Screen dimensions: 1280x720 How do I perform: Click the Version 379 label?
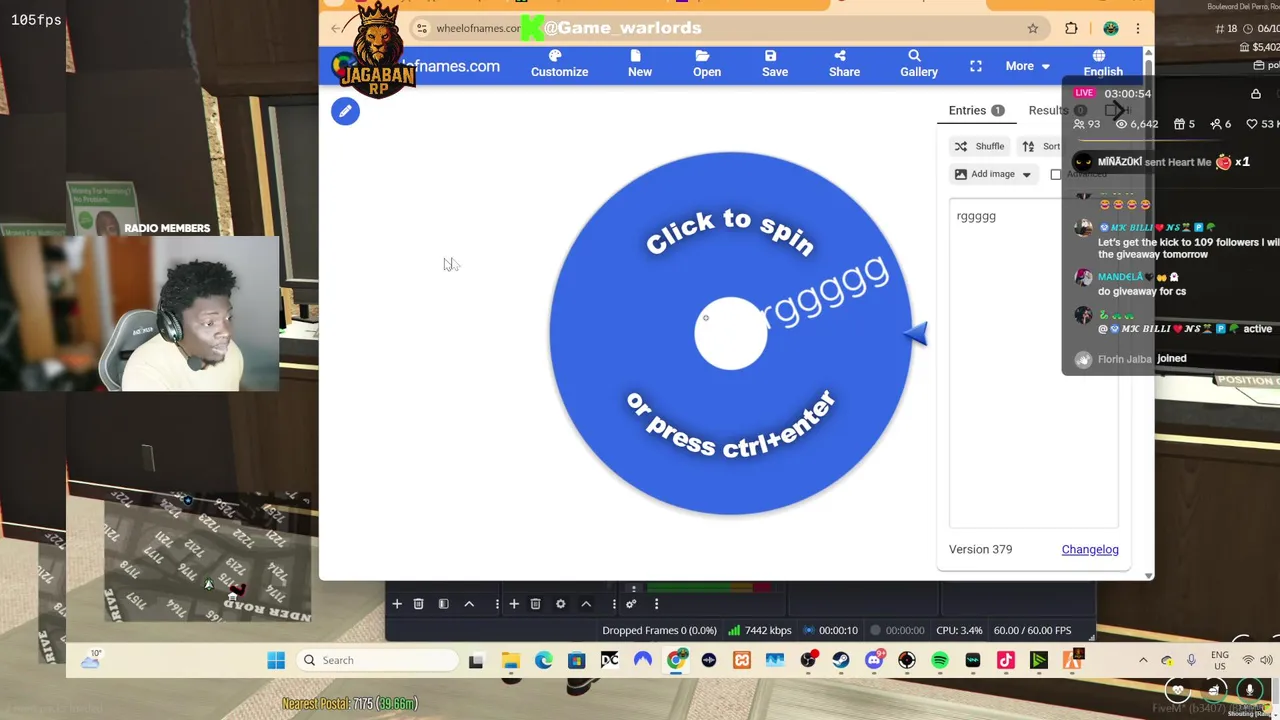980,549
